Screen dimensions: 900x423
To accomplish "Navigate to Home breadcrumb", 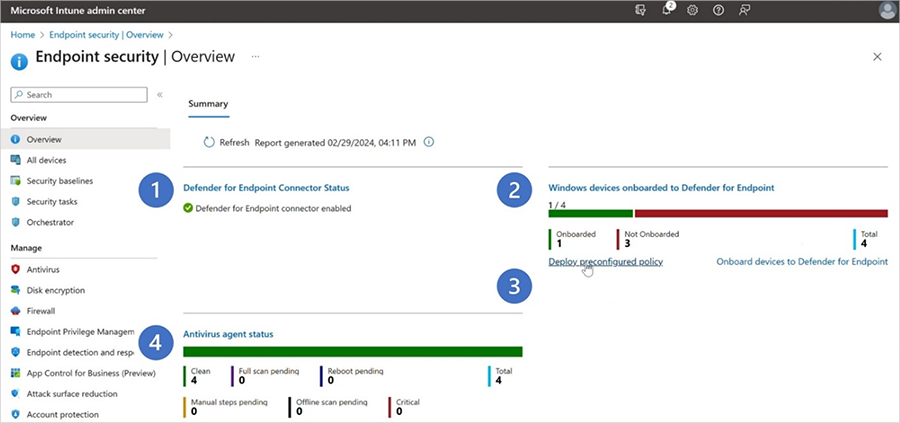I will [22, 35].
